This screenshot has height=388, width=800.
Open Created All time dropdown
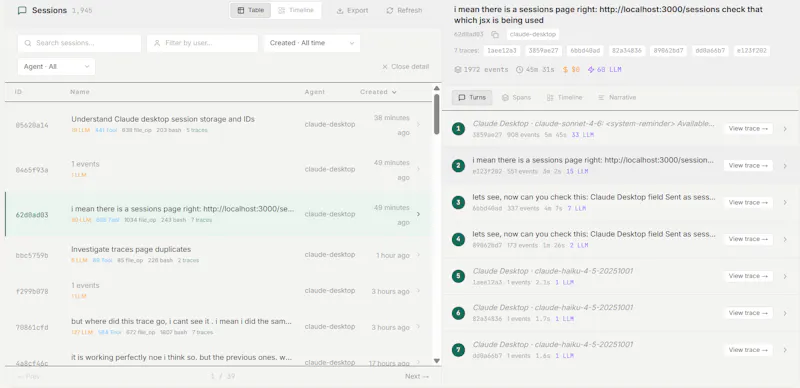click(x=312, y=43)
